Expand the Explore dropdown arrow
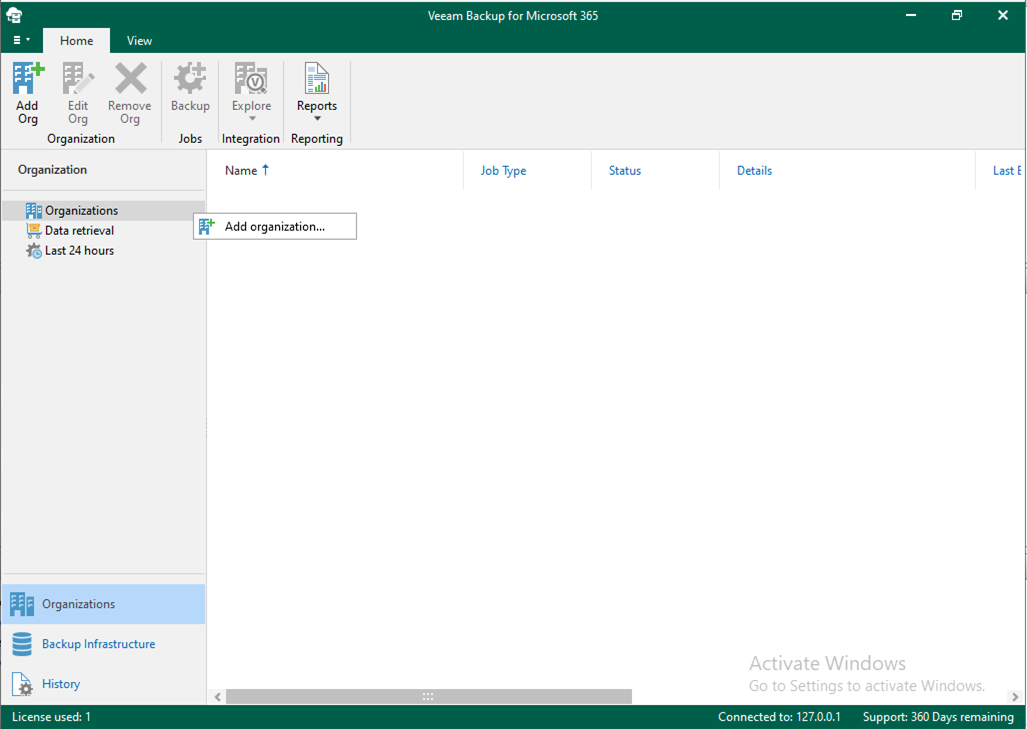This screenshot has width=1027, height=729. pos(252,119)
